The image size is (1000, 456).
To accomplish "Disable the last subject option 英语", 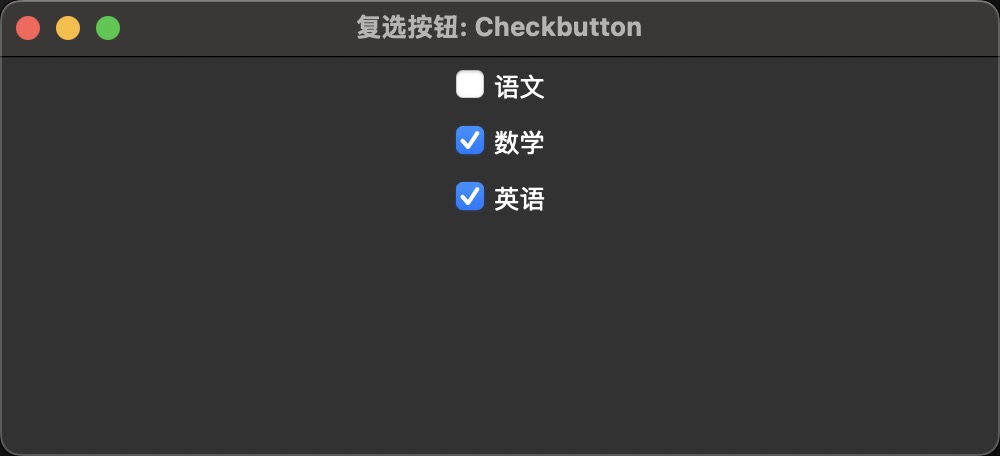I will (x=470, y=197).
